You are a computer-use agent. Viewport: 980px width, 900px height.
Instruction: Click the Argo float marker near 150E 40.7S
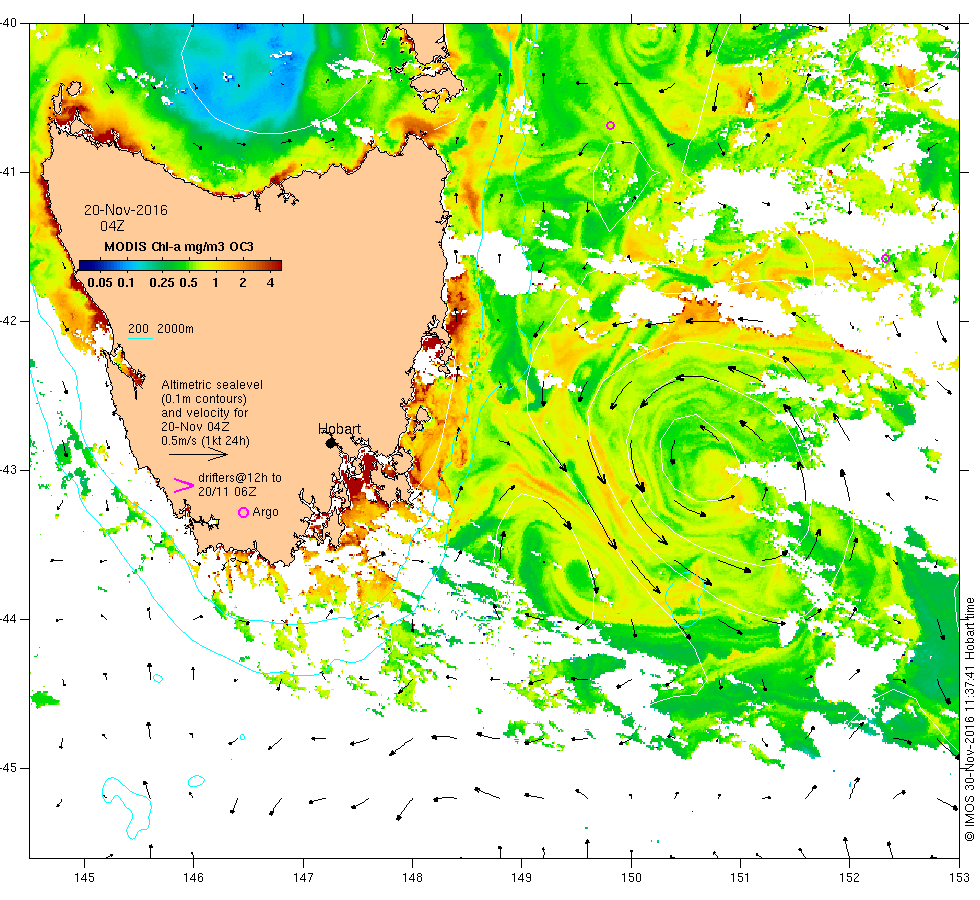click(x=611, y=126)
